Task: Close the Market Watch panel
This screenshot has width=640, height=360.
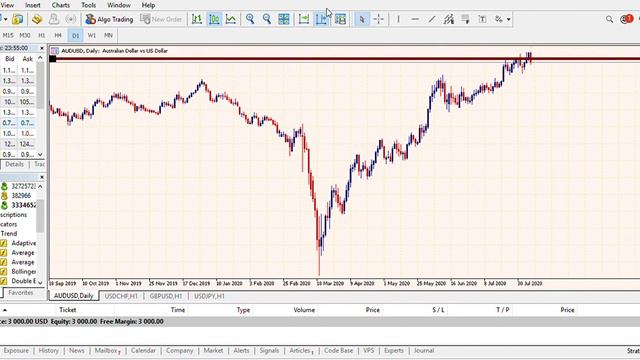Action: click(42, 48)
